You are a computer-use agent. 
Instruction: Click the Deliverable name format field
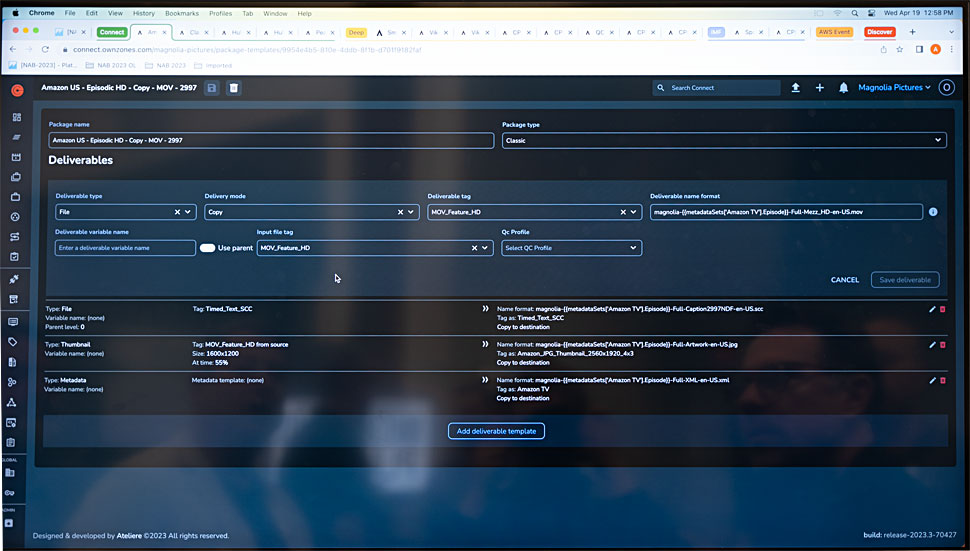pos(786,212)
